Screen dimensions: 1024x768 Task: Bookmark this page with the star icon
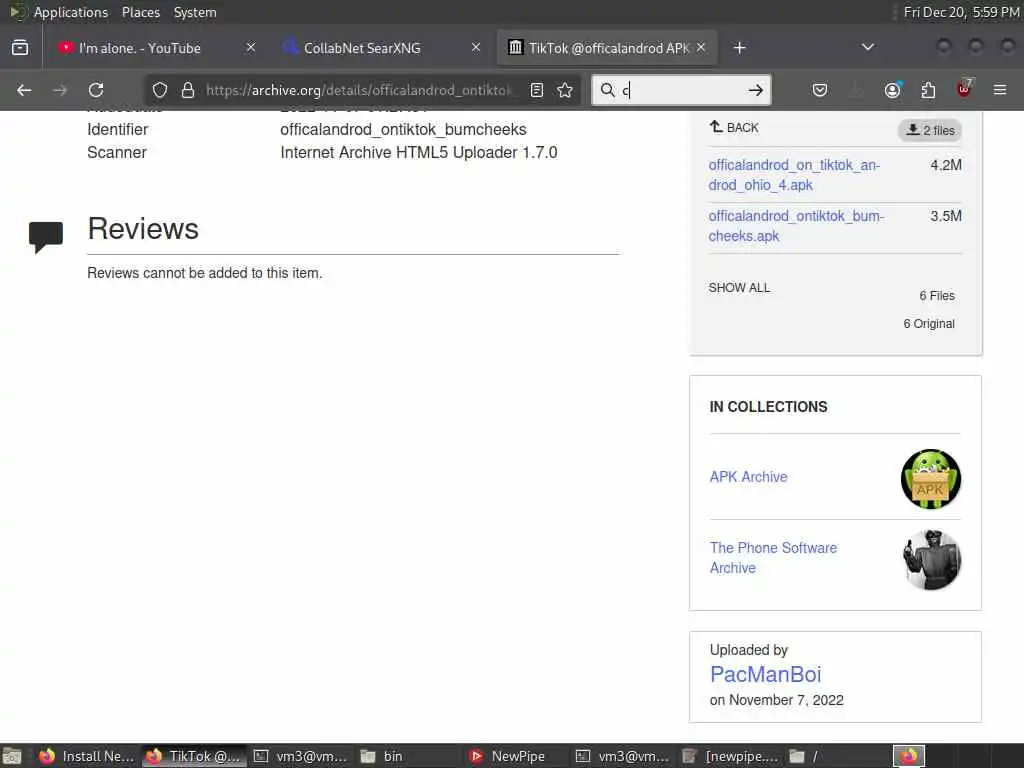click(x=565, y=90)
